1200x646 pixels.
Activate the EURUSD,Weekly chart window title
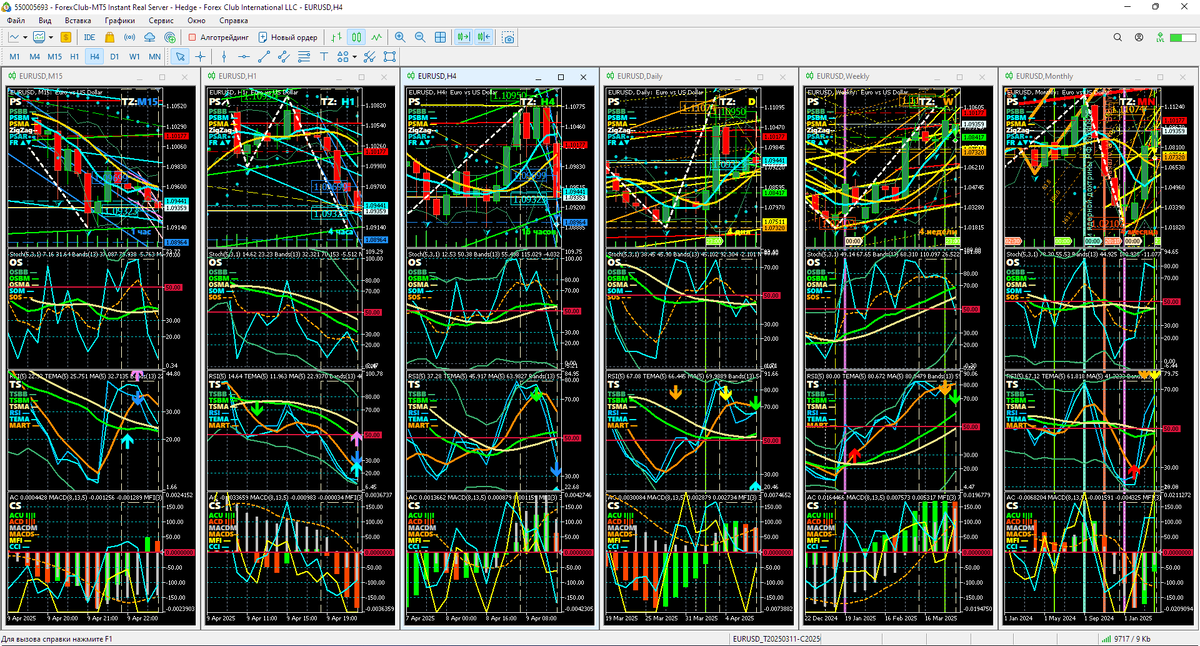[x=844, y=76]
